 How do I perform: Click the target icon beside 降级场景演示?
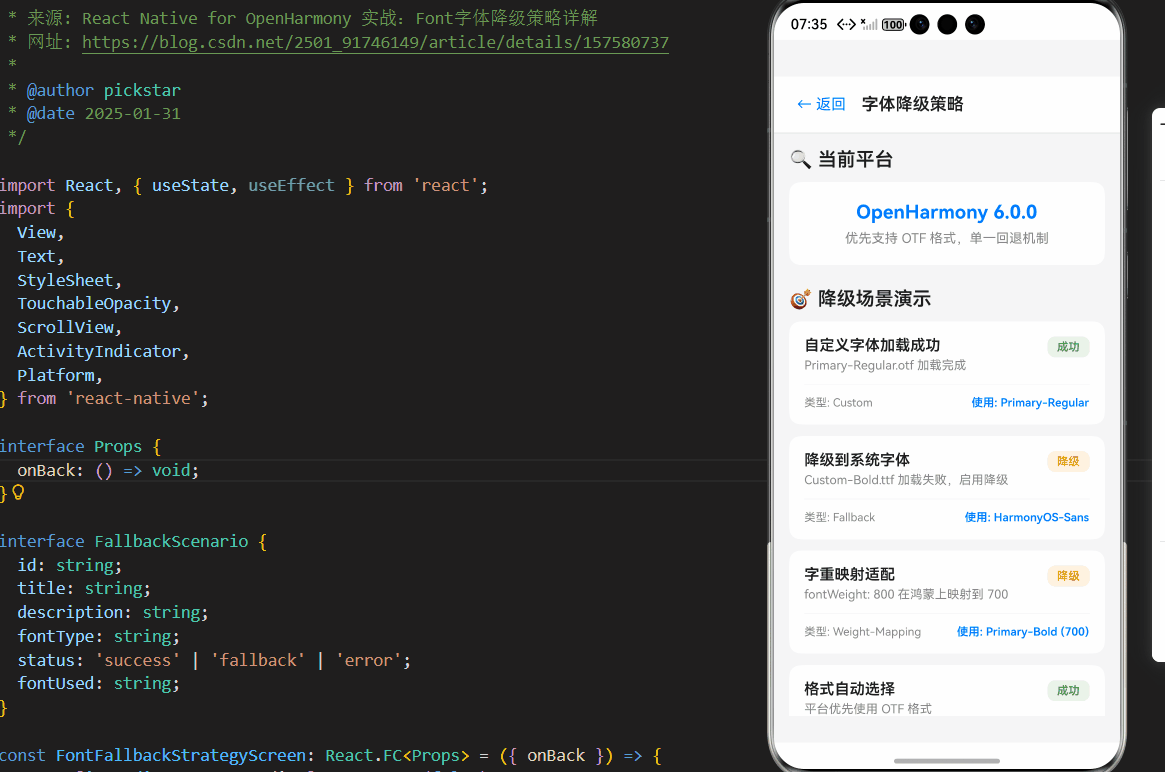pyautogui.click(x=800, y=299)
